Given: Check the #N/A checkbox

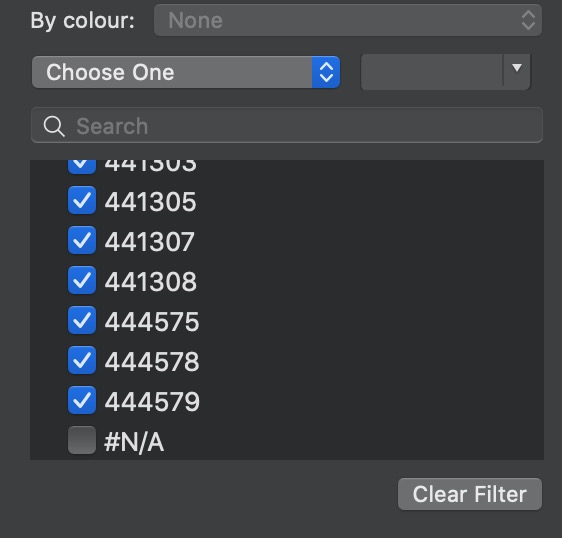Looking at the screenshot, I should [x=82, y=440].
